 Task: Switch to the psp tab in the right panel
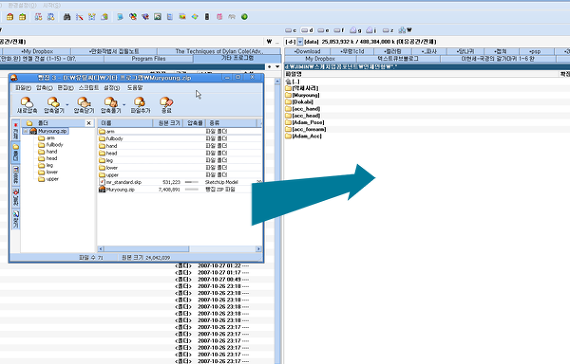535,51
